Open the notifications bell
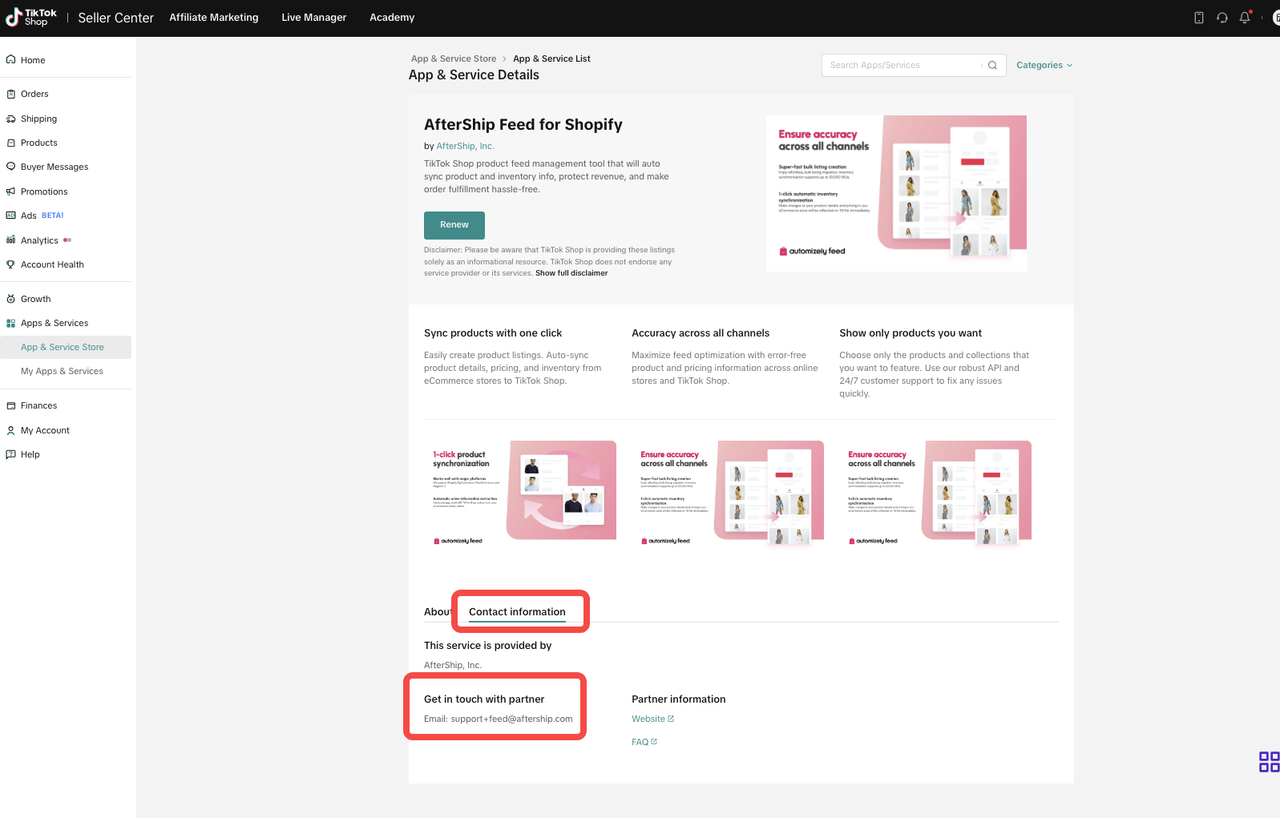 1245,18
